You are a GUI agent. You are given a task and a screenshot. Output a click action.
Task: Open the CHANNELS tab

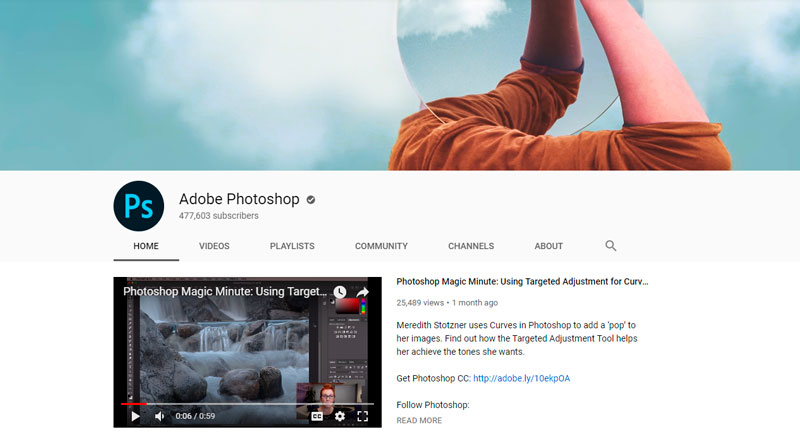[471, 246]
